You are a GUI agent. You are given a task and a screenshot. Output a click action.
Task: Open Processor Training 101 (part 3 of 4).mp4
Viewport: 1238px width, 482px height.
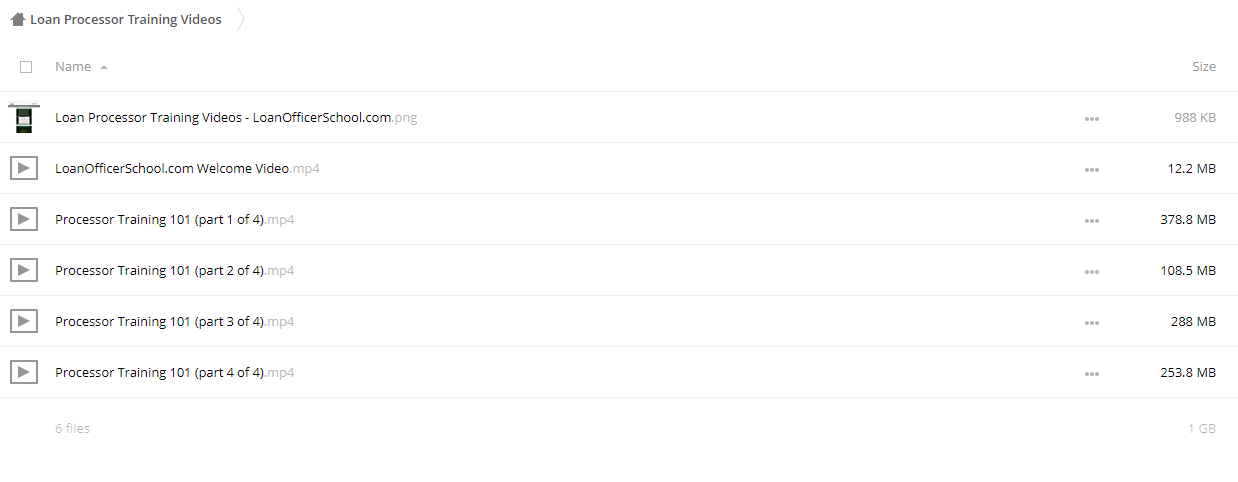[x=174, y=321]
